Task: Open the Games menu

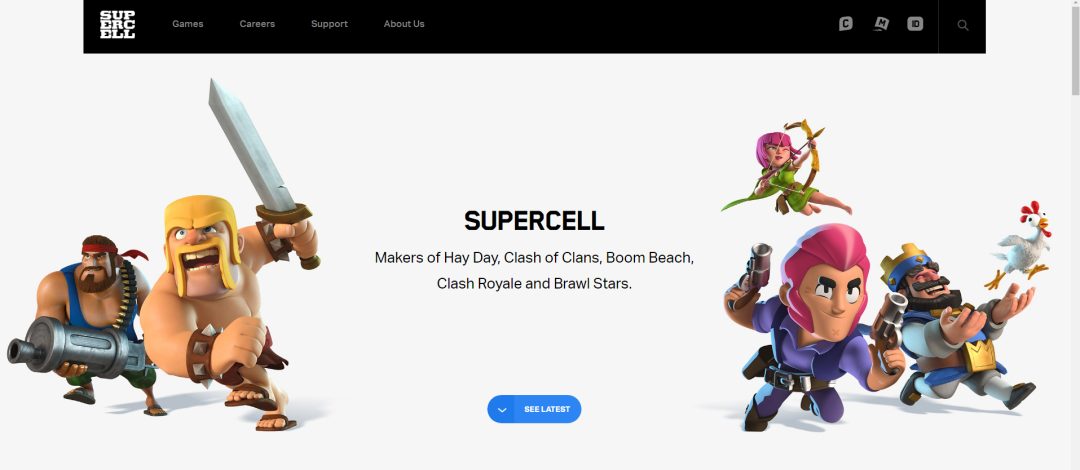Action: coord(187,24)
